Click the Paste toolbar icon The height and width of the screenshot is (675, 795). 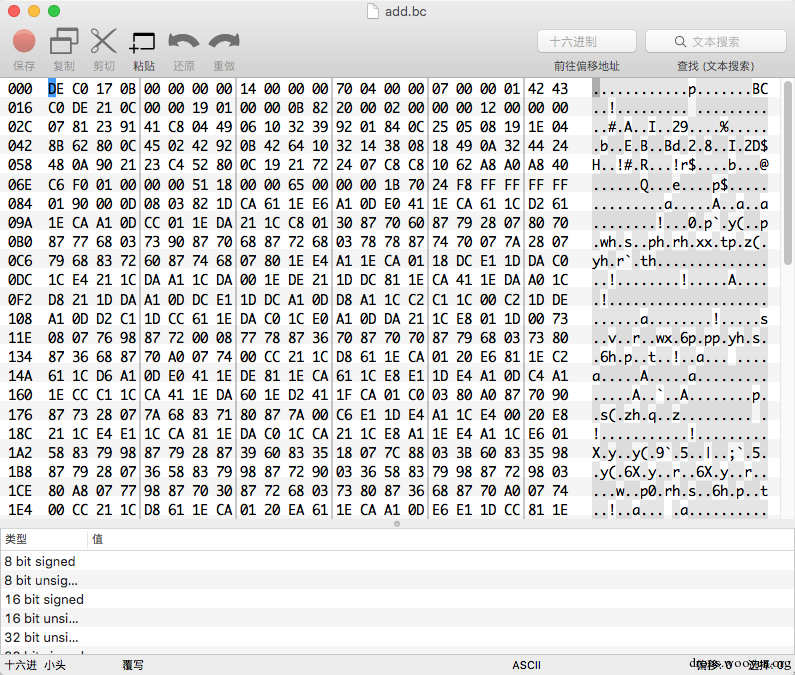[x=142, y=42]
